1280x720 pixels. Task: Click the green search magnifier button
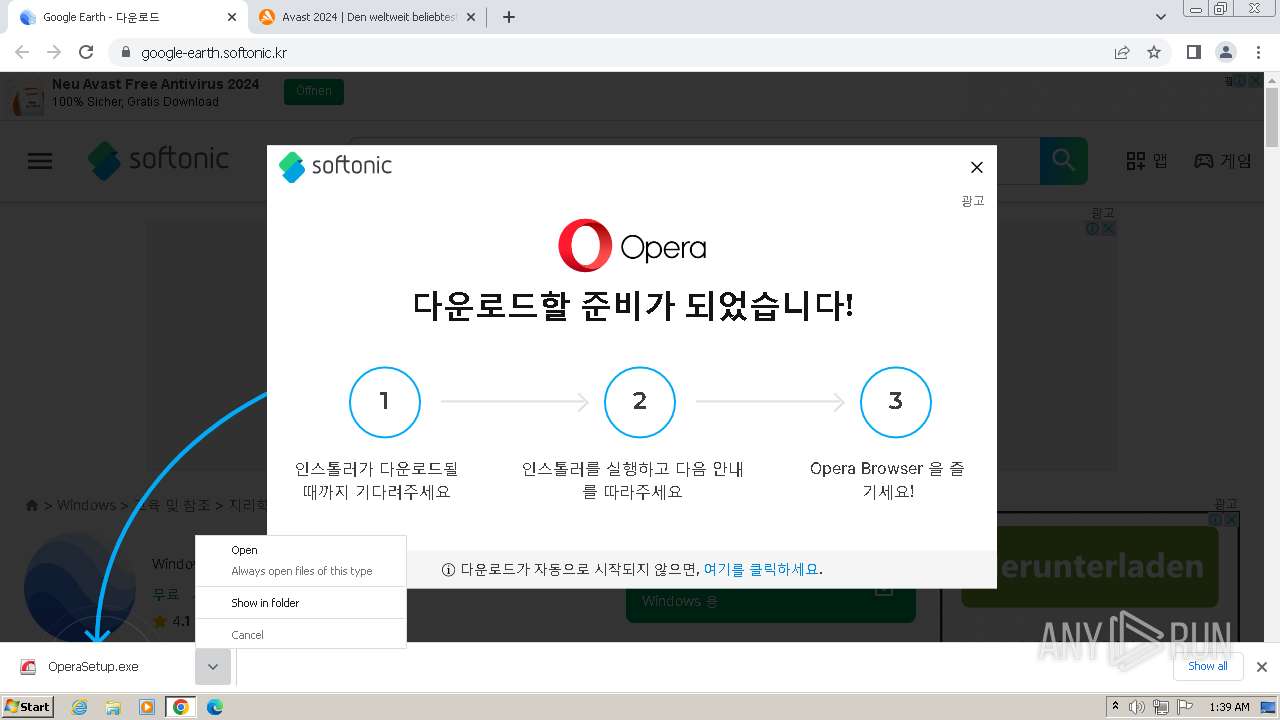point(1063,160)
